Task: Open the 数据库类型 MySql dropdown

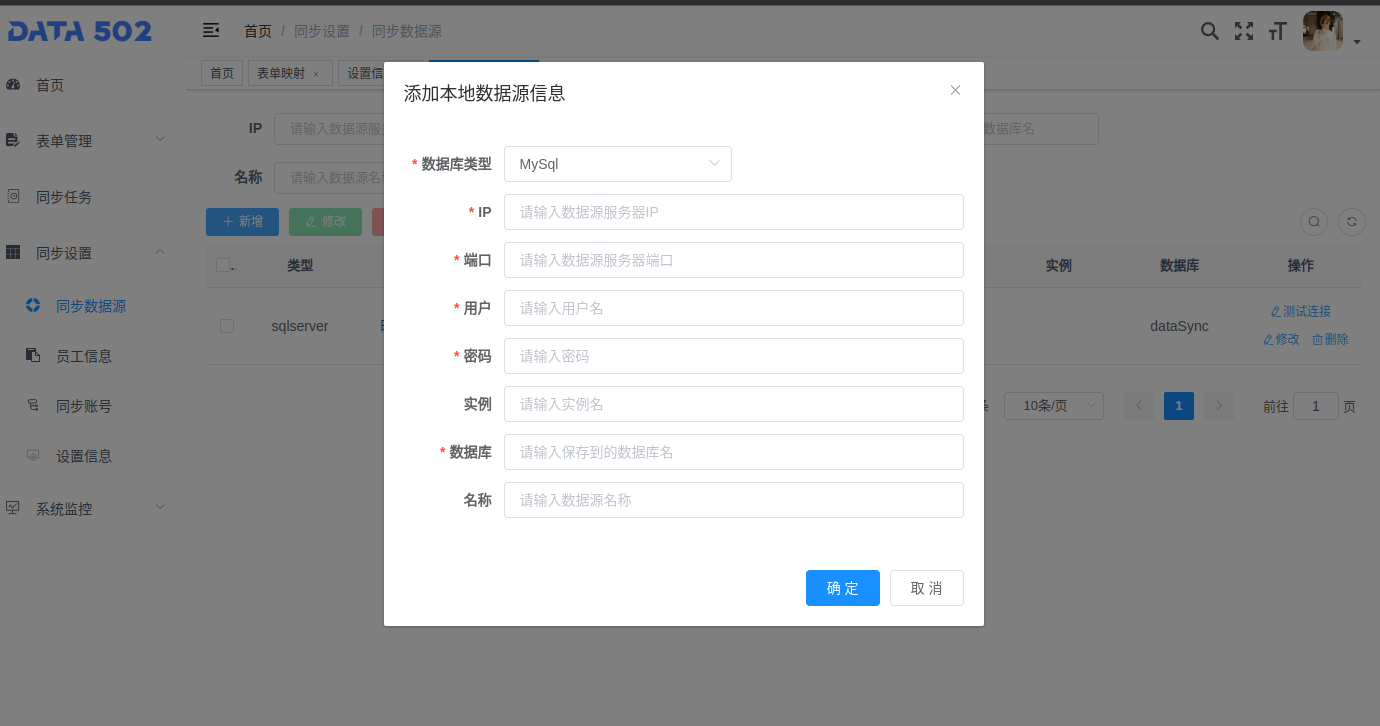Action: click(617, 164)
